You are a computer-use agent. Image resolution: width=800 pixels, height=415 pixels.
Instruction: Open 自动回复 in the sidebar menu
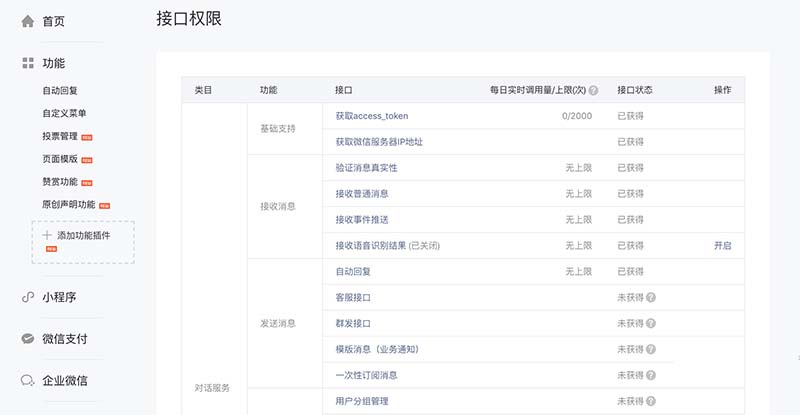click(60, 90)
